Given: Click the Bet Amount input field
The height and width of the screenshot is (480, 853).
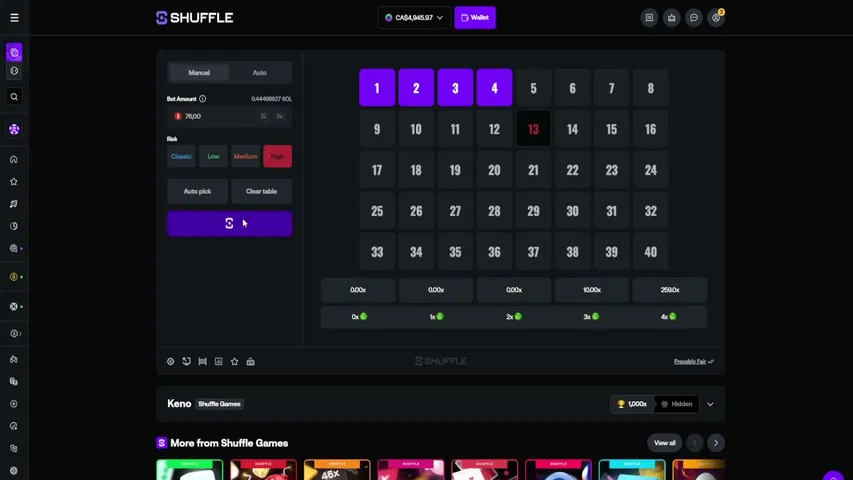Looking at the screenshot, I should point(229,116).
